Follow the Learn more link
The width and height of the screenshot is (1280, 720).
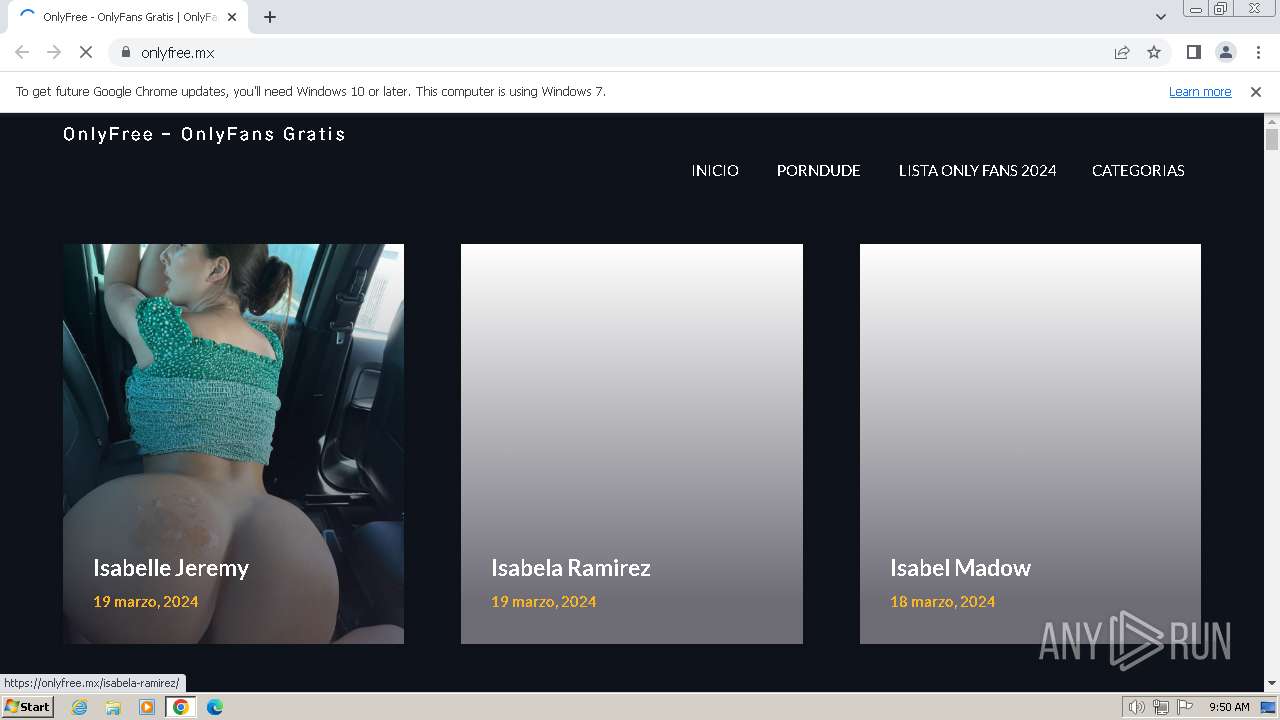(1200, 92)
